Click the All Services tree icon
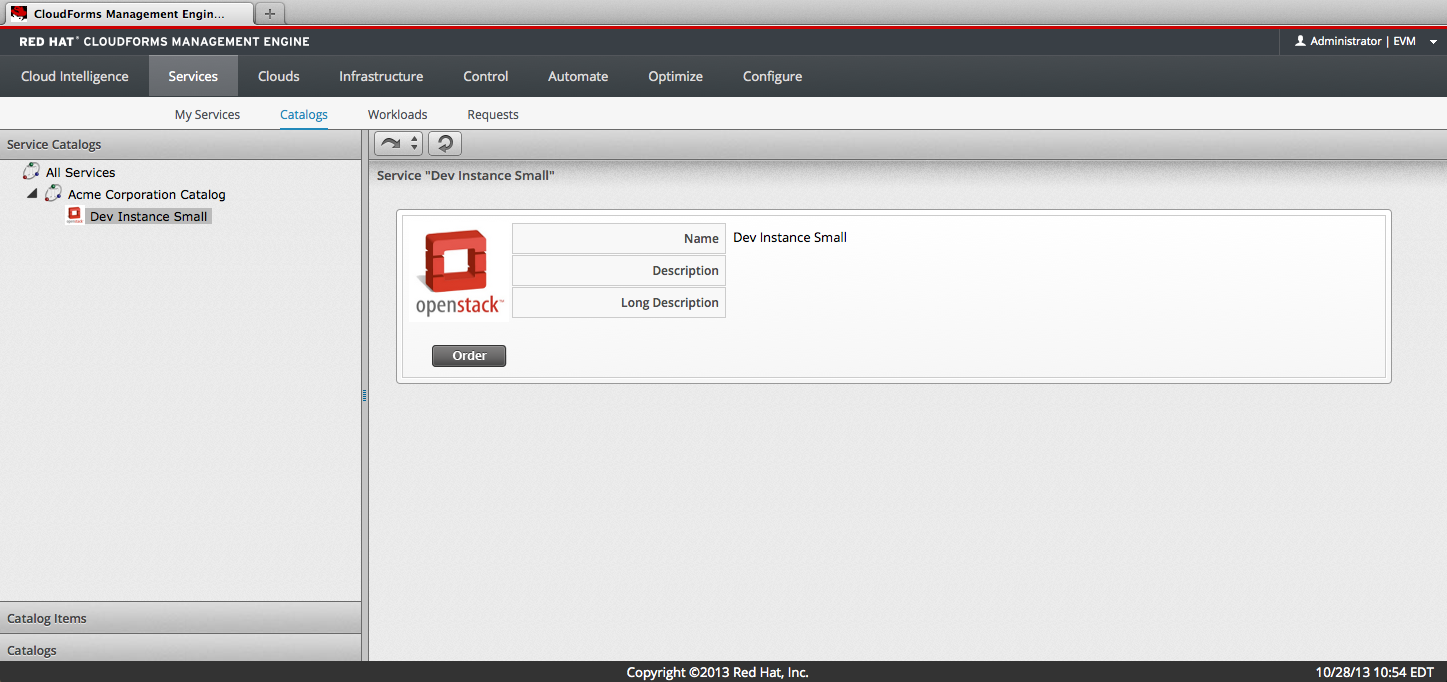The width and height of the screenshot is (1447, 682). [31, 172]
